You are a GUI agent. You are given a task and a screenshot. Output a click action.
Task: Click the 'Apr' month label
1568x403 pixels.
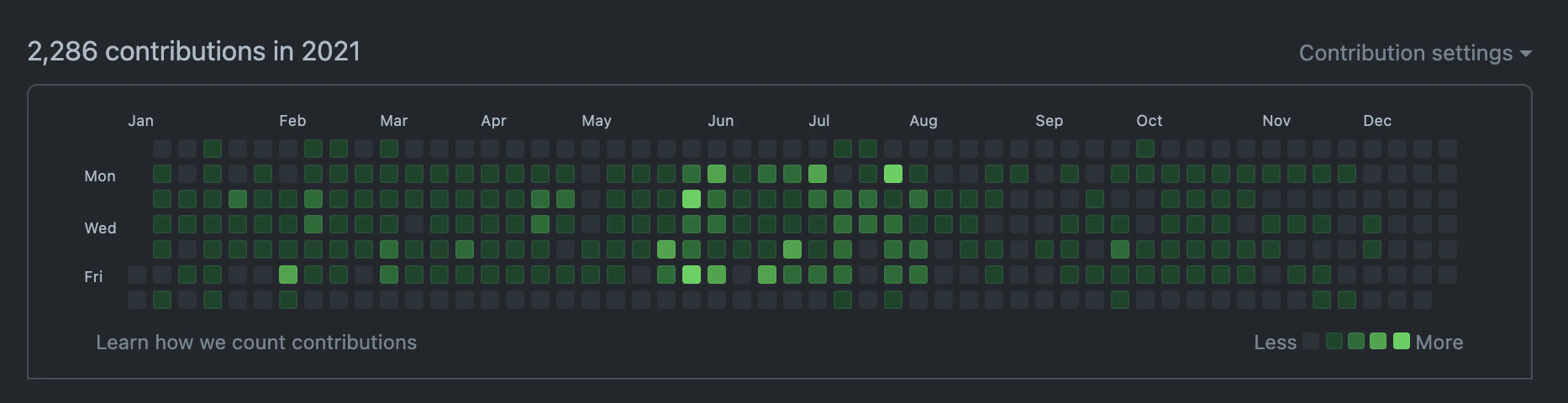pyautogui.click(x=493, y=121)
